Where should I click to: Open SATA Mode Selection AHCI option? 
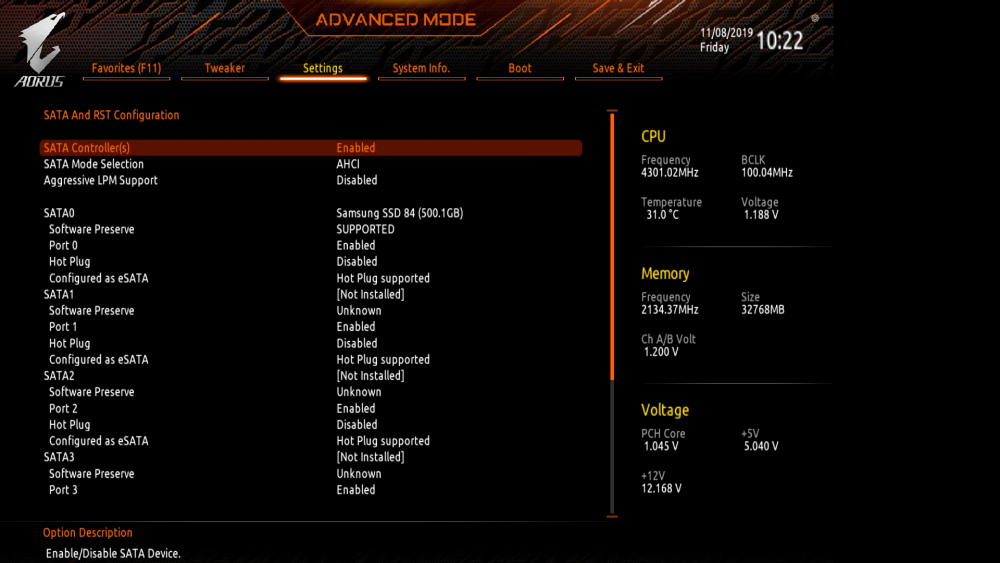click(x=348, y=164)
